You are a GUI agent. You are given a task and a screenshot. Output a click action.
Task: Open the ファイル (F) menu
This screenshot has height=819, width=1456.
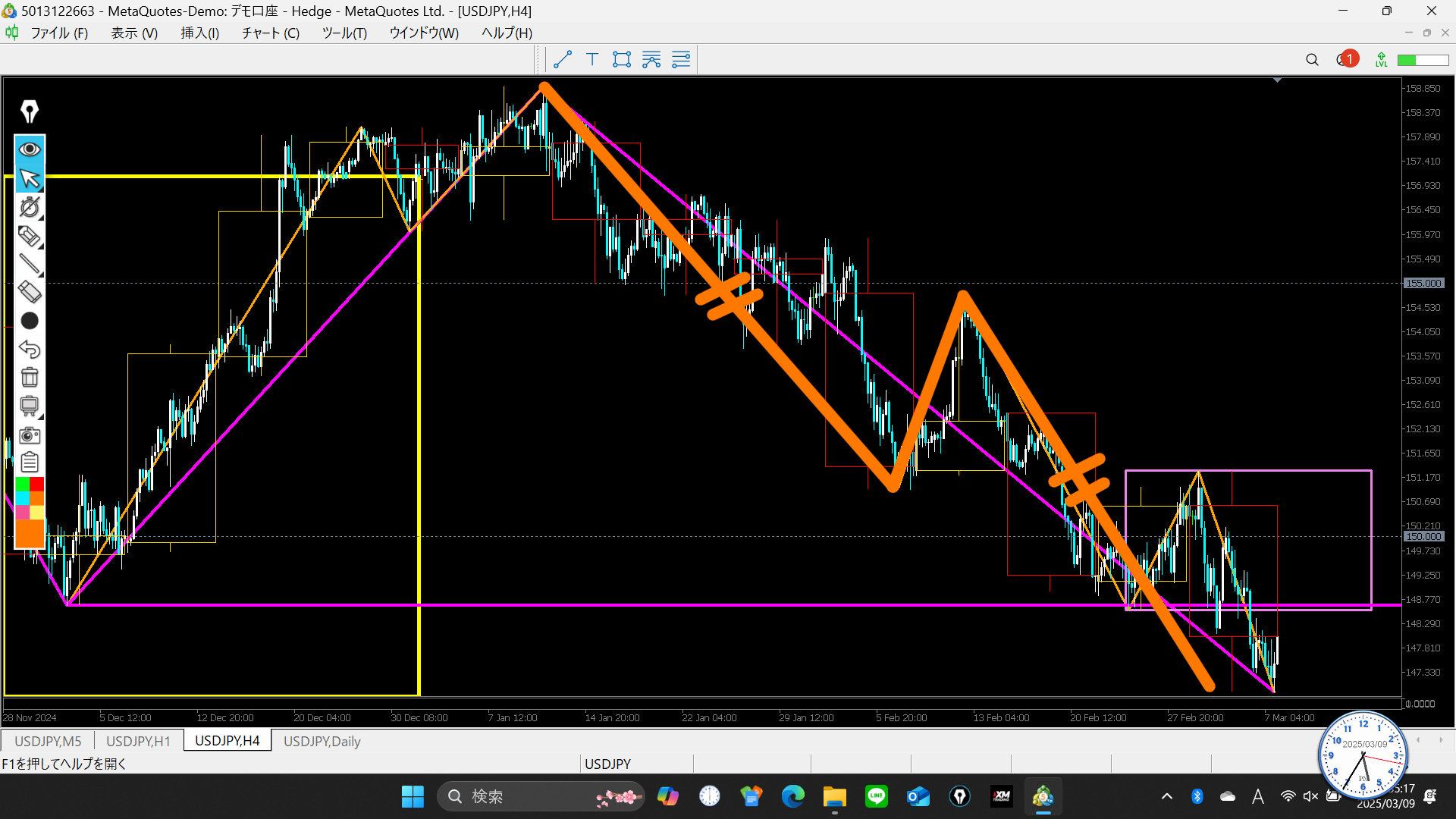(x=59, y=33)
